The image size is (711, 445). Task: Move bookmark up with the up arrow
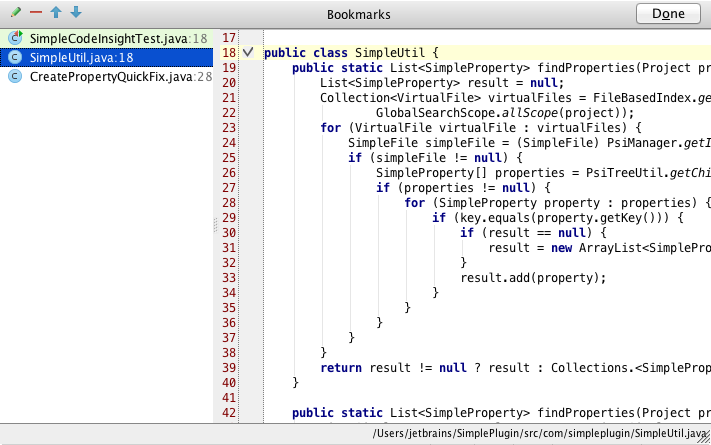56,12
